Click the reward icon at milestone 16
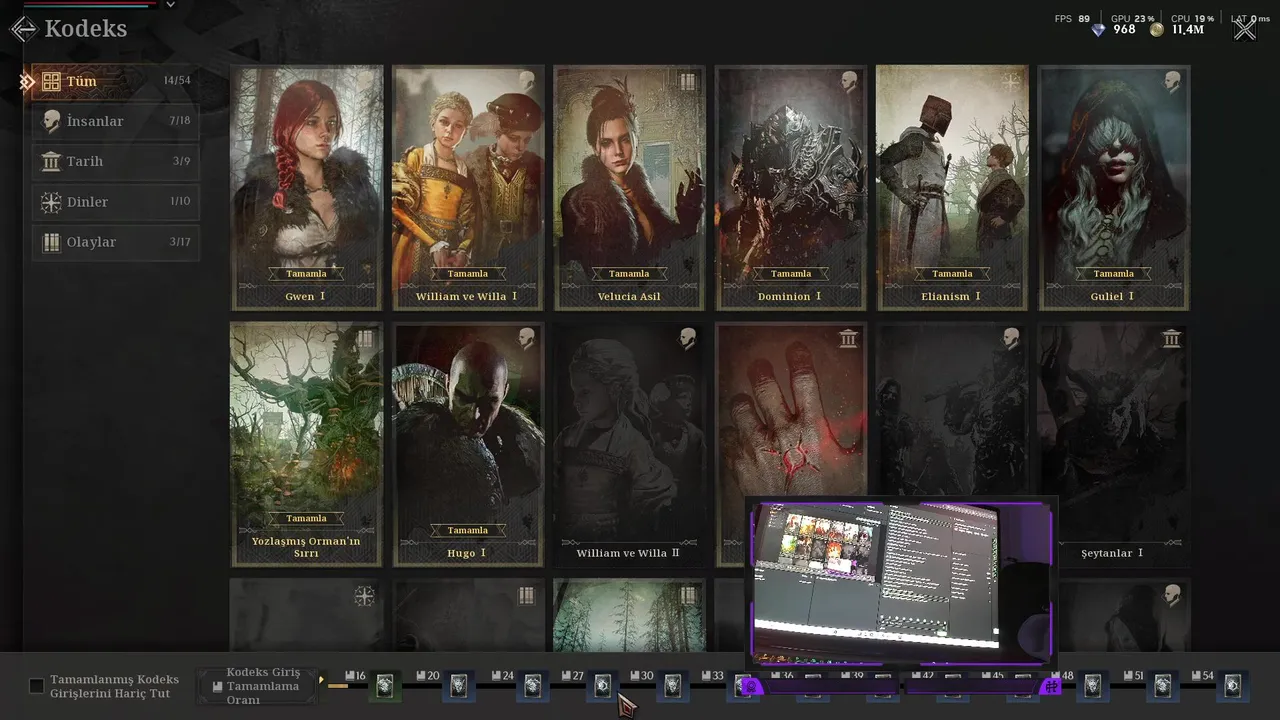This screenshot has height=720, width=1280. point(384,686)
